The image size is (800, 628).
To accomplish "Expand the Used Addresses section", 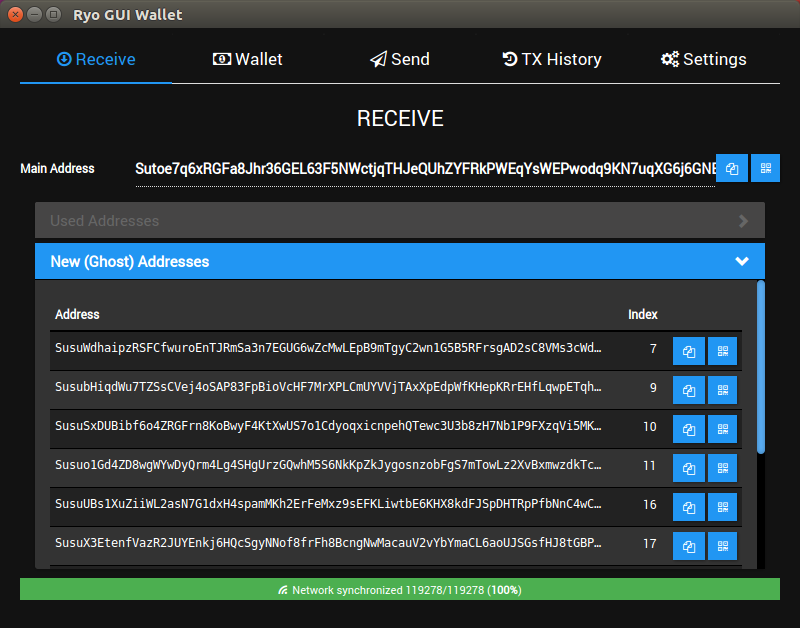I will pyautogui.click(x=400, y=220).
